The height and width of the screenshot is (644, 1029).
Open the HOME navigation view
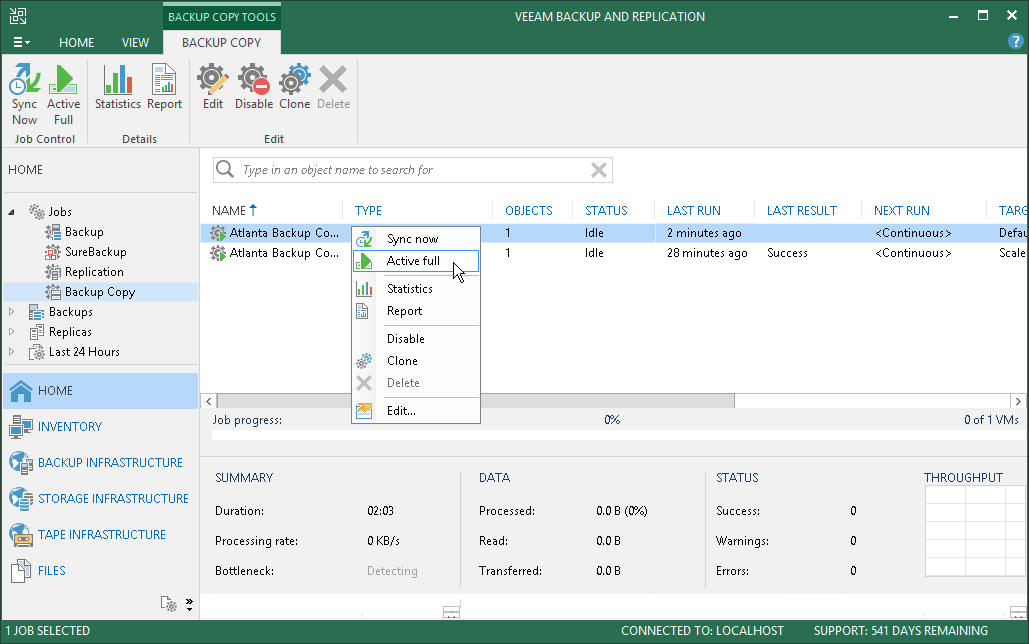click(100, 391)
